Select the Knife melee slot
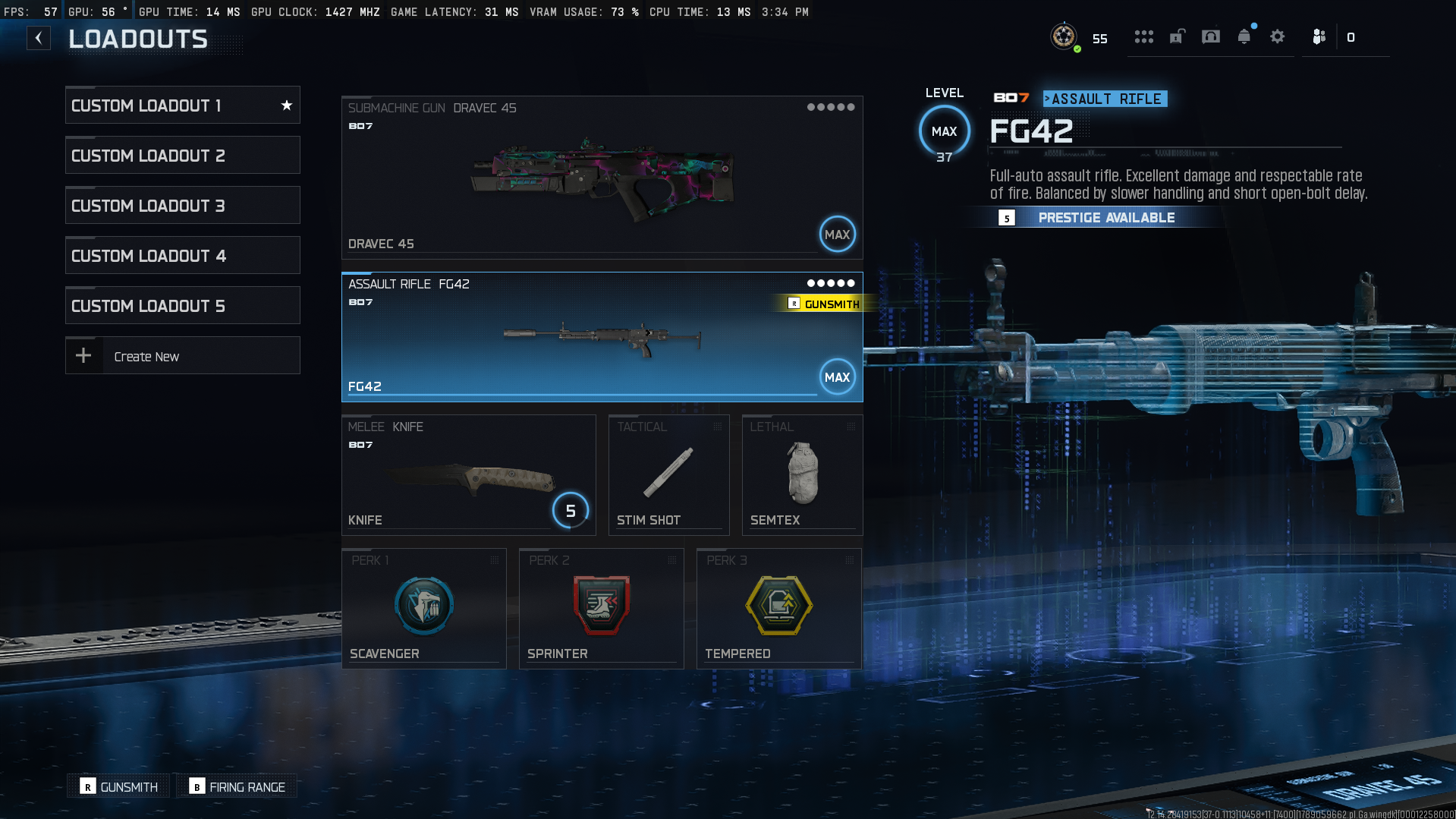Screen dimensions: 1456x819 click(469, 475)
